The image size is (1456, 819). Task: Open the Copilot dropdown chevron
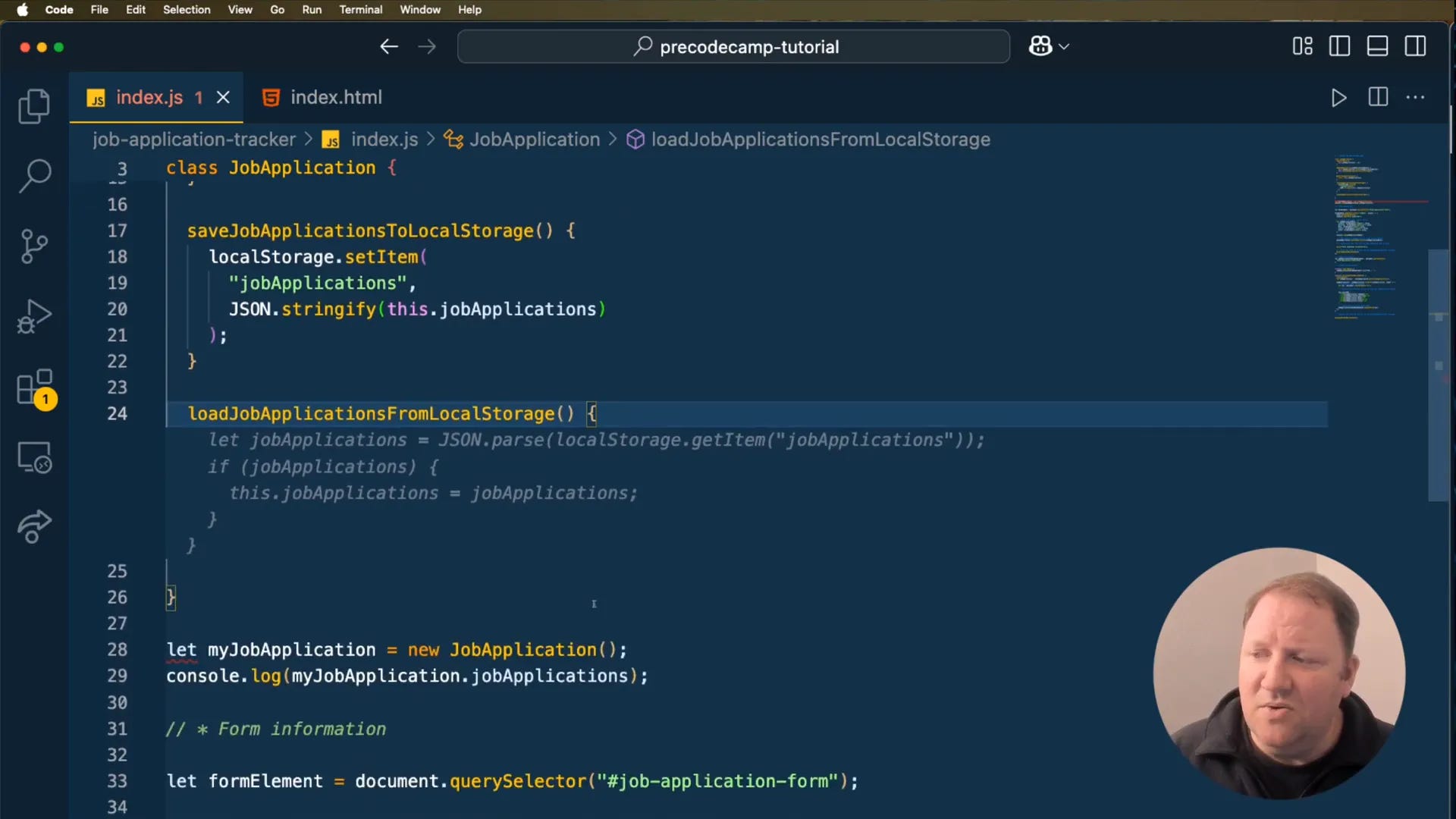click(x=1064, y=46)
